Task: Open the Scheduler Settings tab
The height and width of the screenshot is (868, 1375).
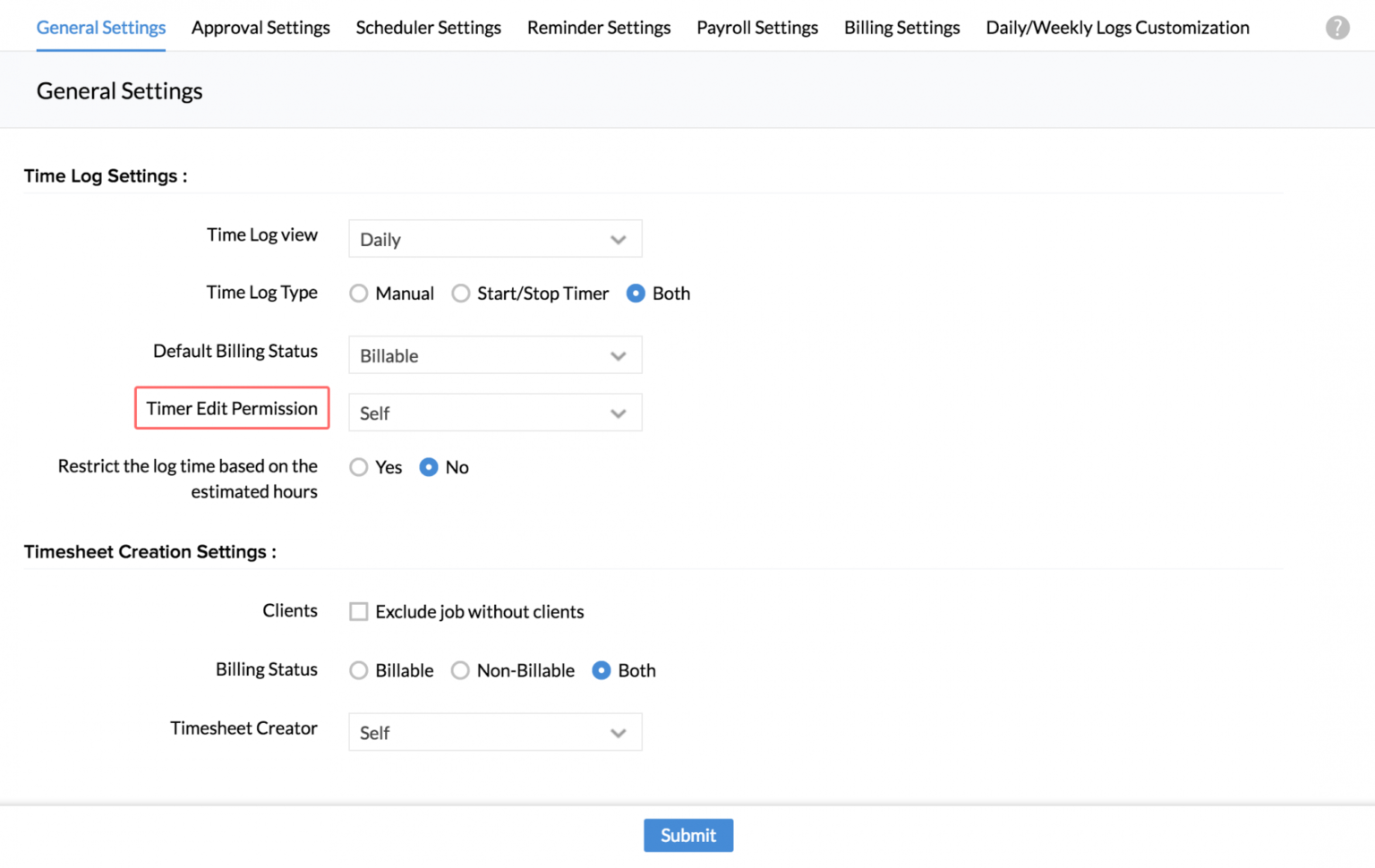Action: pos(428,27)
